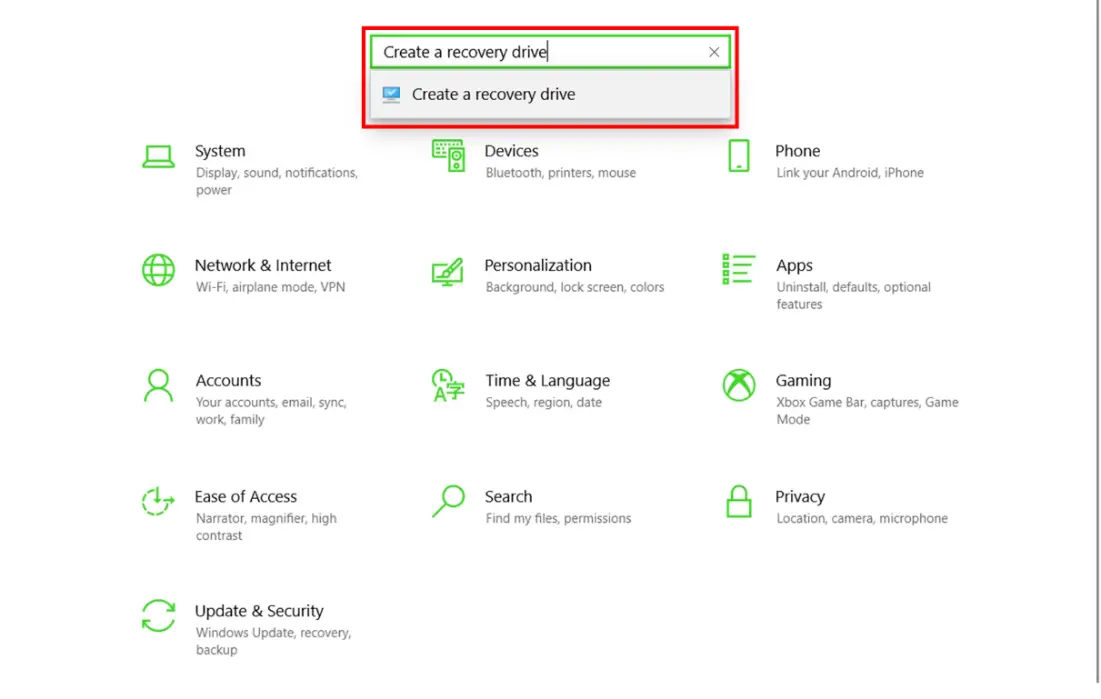
Task: Open Personalization settings
Action: pyautogui.click(x=538, y=265)
